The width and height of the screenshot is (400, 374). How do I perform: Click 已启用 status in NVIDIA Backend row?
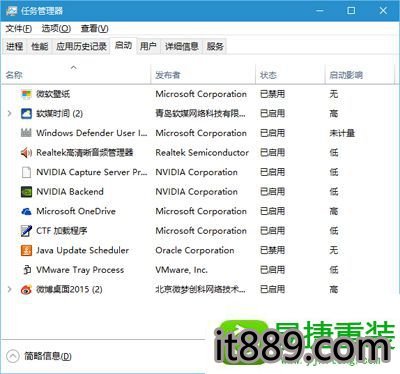[x=272, y=192]
